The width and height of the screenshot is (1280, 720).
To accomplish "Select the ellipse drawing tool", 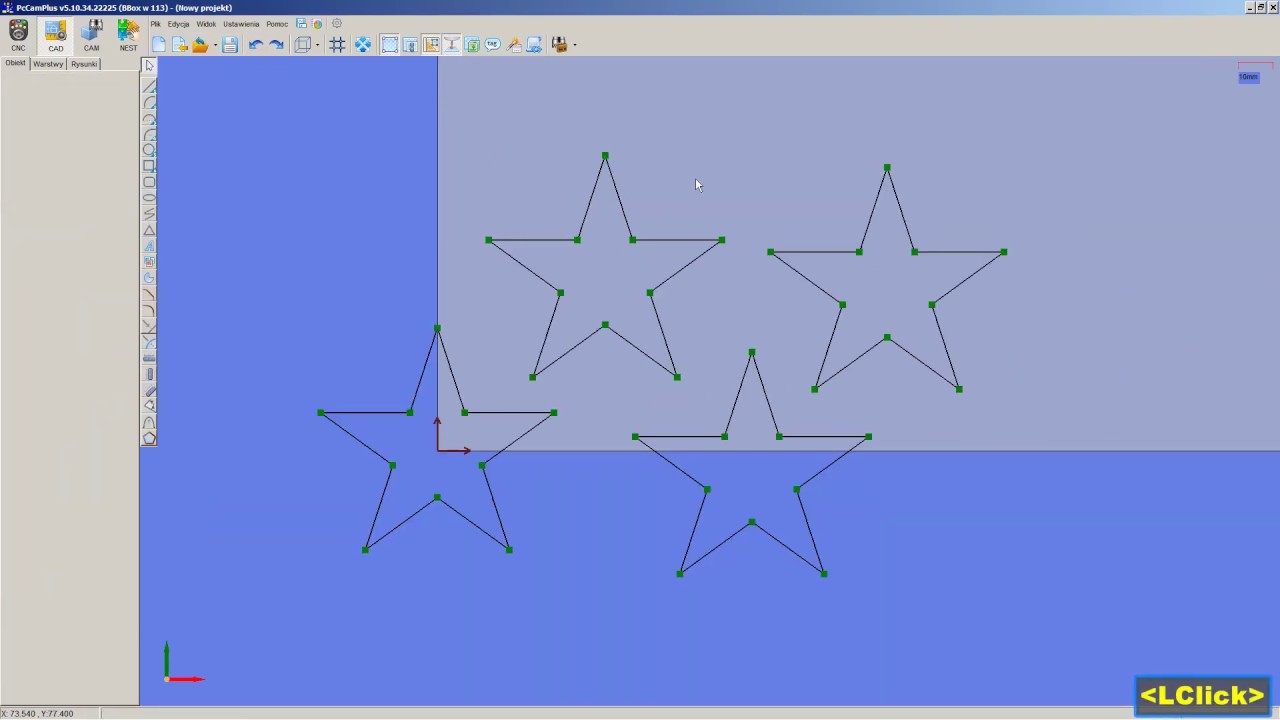I will point(149,198).
